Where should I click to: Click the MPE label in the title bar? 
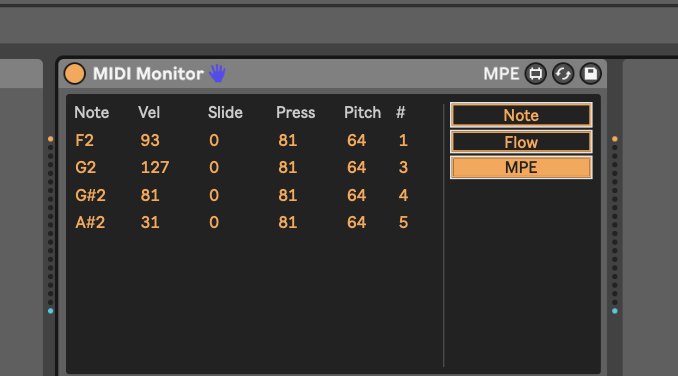coord(501,74)
